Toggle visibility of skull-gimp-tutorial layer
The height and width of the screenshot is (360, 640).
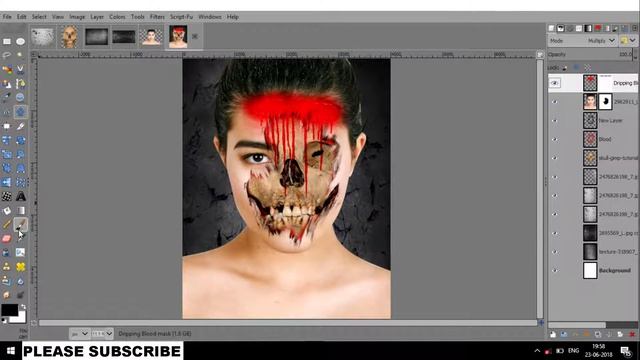(554, 158)
